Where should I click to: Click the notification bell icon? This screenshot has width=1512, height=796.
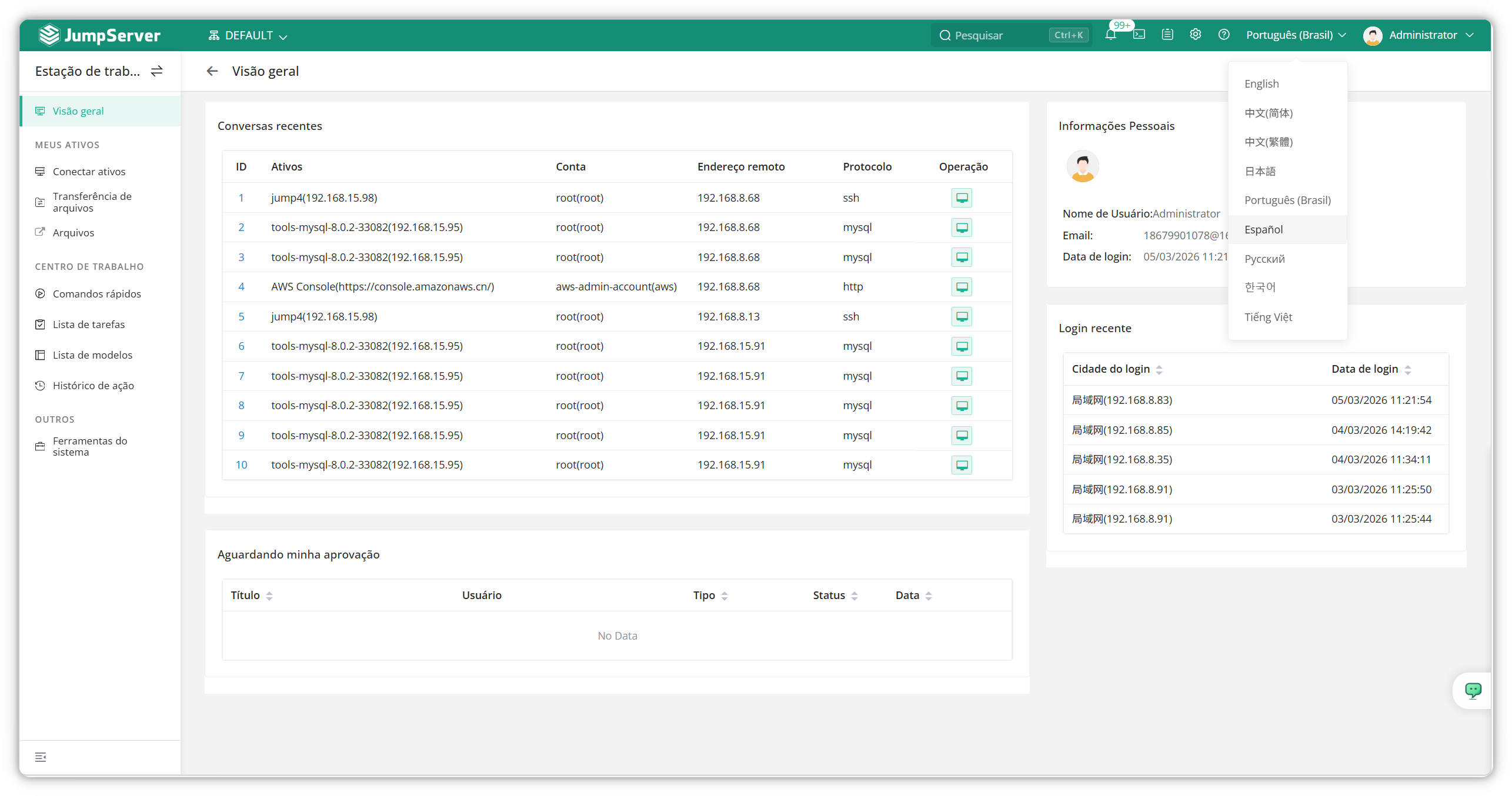pos(1110,35)
